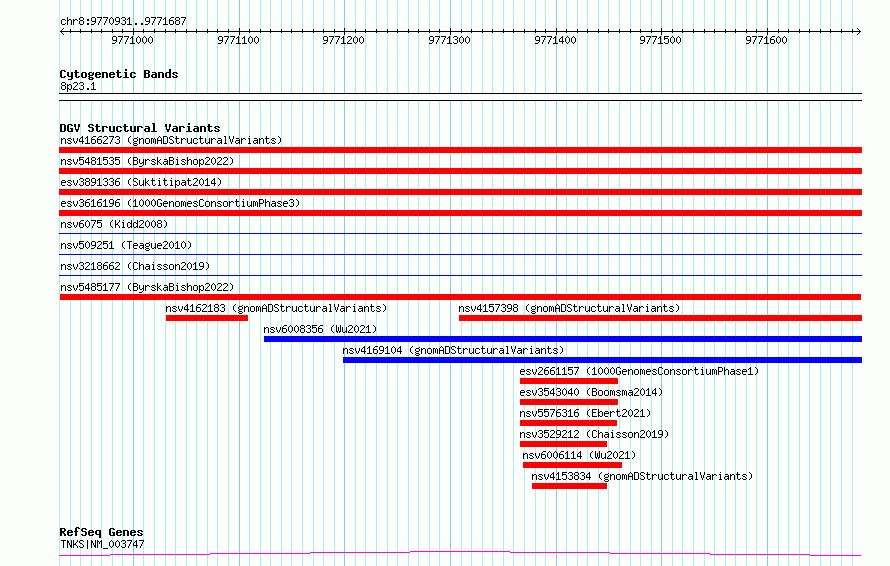The height and width of the screenshot is (566, 890).
Task: Select esv3543040 (Boomsma2014) label
Action: [591, 392]
